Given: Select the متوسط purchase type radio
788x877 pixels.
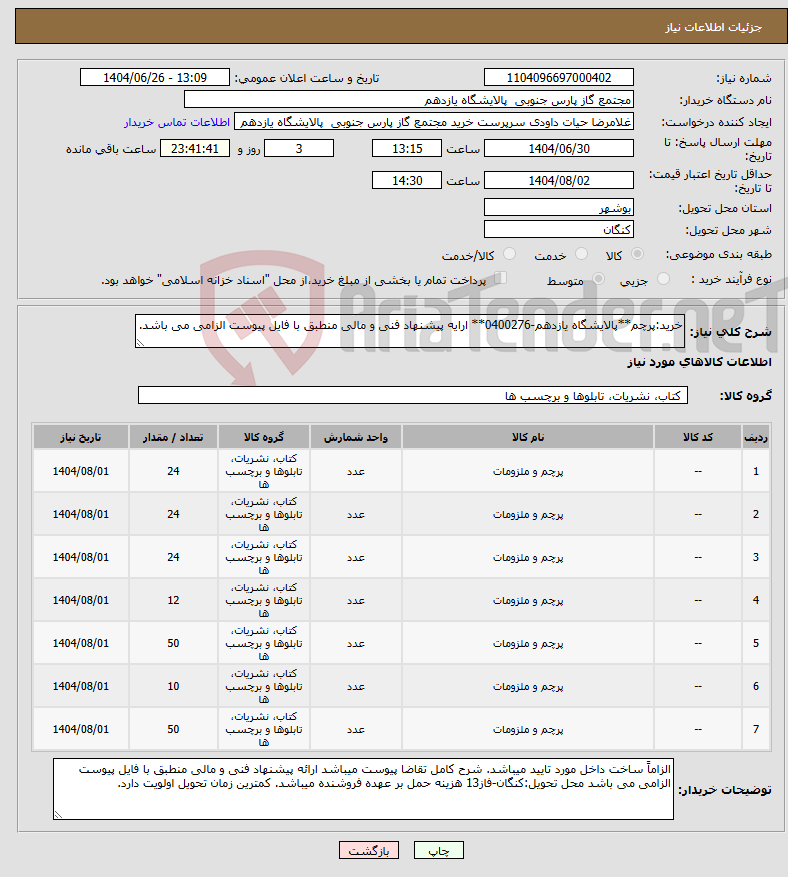Looking at the screenshot, I should coord(598,279).
